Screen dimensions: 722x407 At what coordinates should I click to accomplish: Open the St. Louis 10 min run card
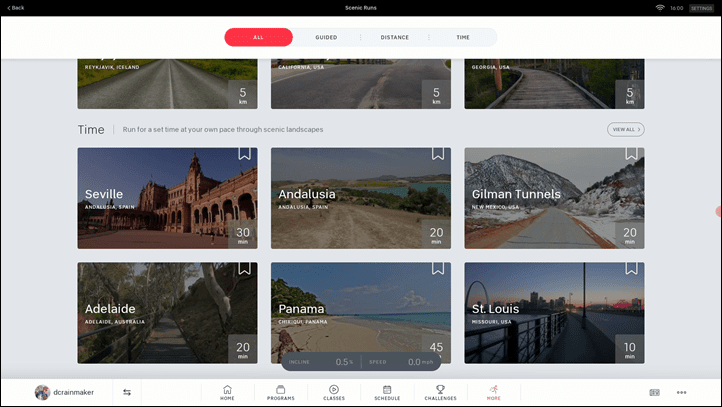(554, 313)
